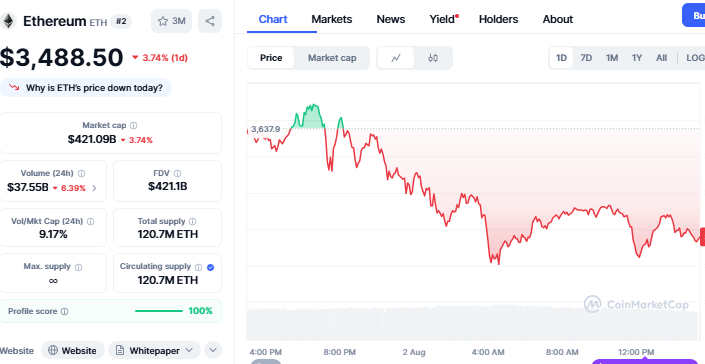Switch to candlestick chart view icon

point(433,58)
